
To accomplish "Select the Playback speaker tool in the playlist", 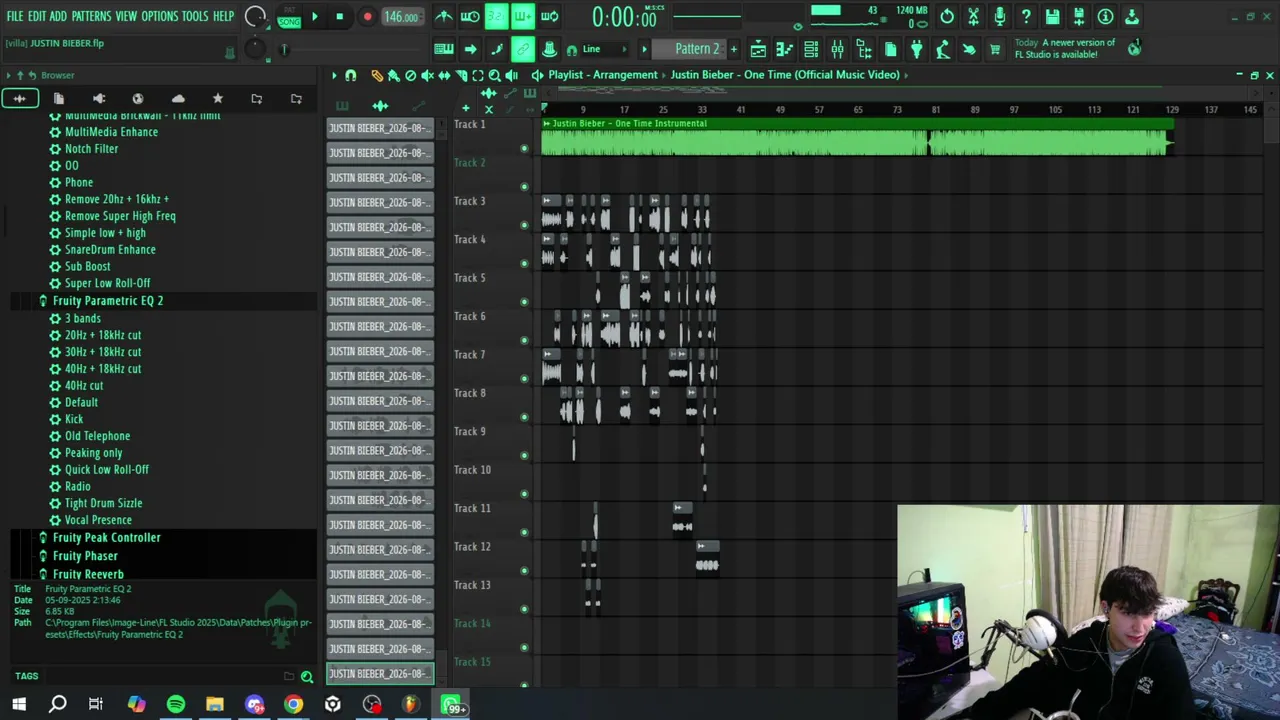I will (x=512, y=75).
